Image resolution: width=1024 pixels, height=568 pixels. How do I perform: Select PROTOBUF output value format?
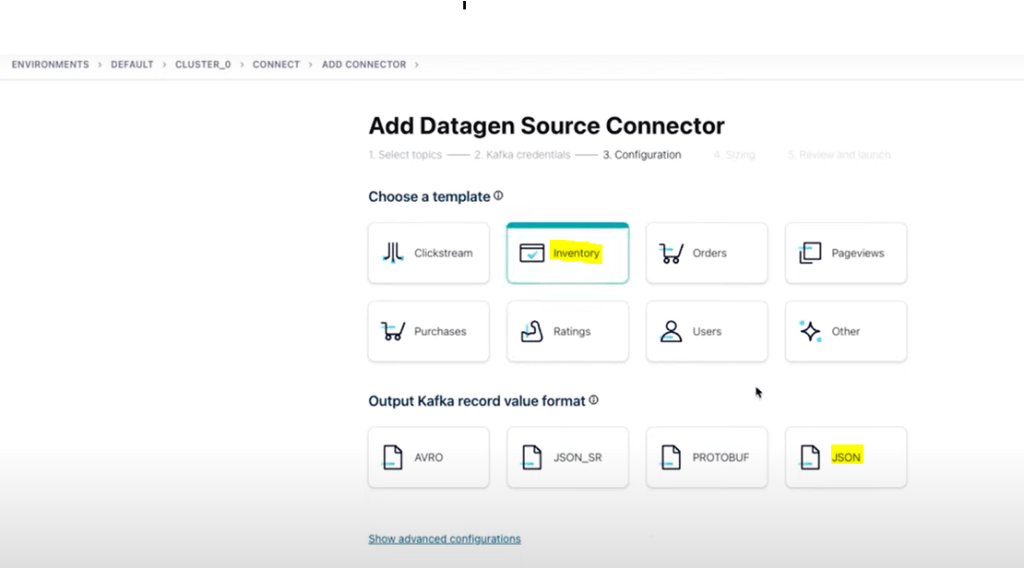706,457
